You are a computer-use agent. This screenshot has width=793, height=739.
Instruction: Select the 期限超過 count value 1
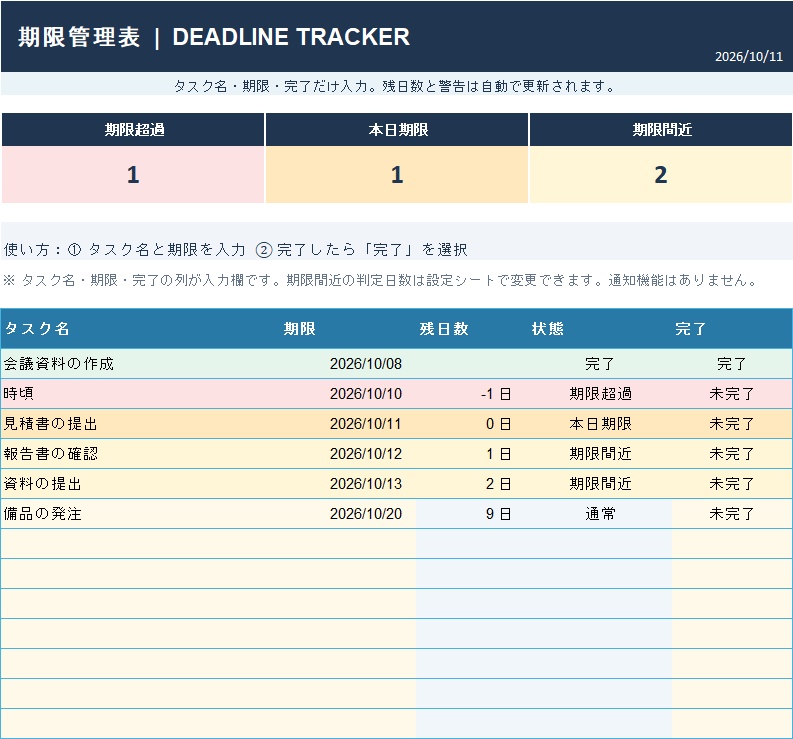pos(133,175)
